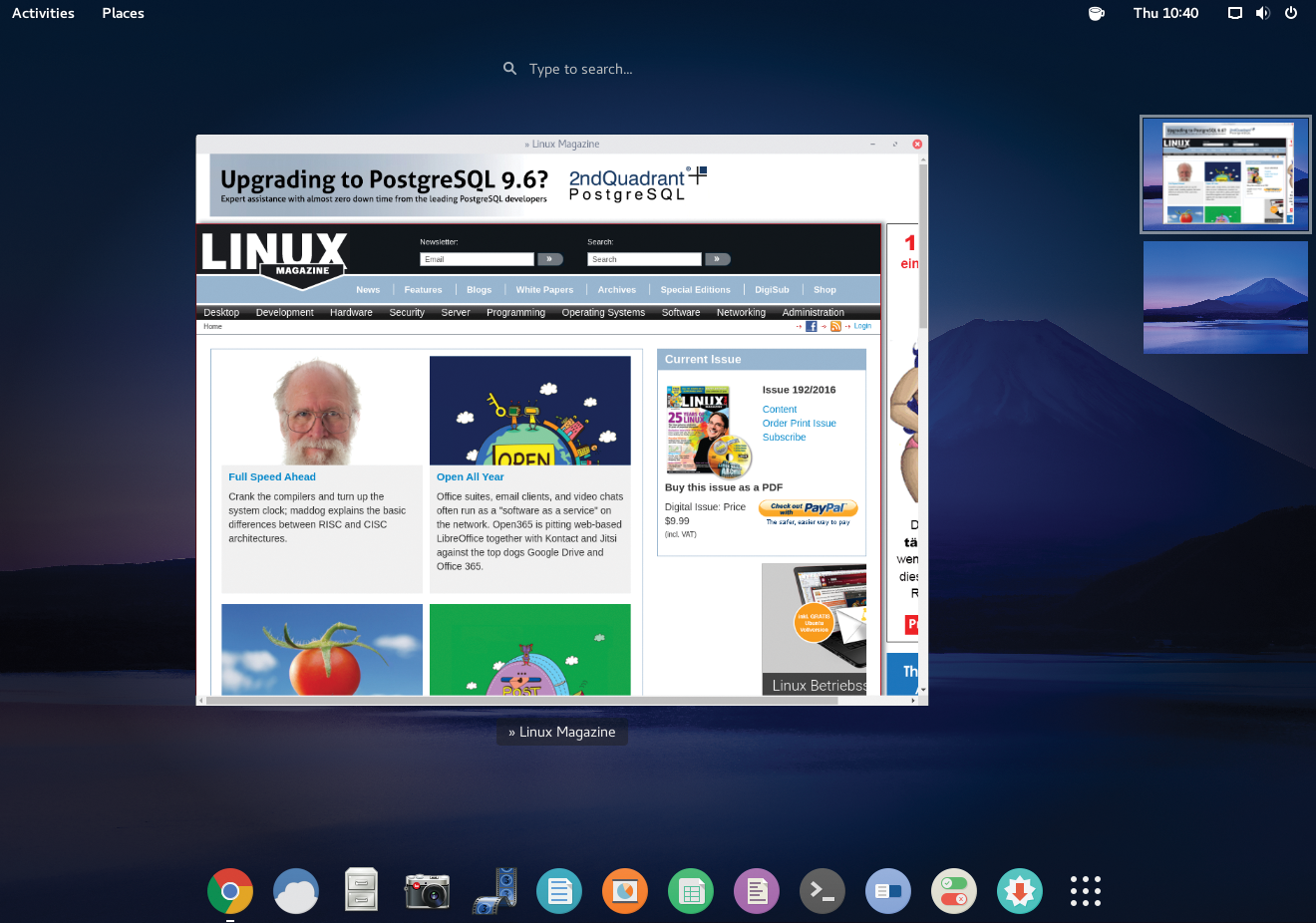Launch the film strip video app from the dock
This screenshot has height=923, width=1316.
click(493, 890)
